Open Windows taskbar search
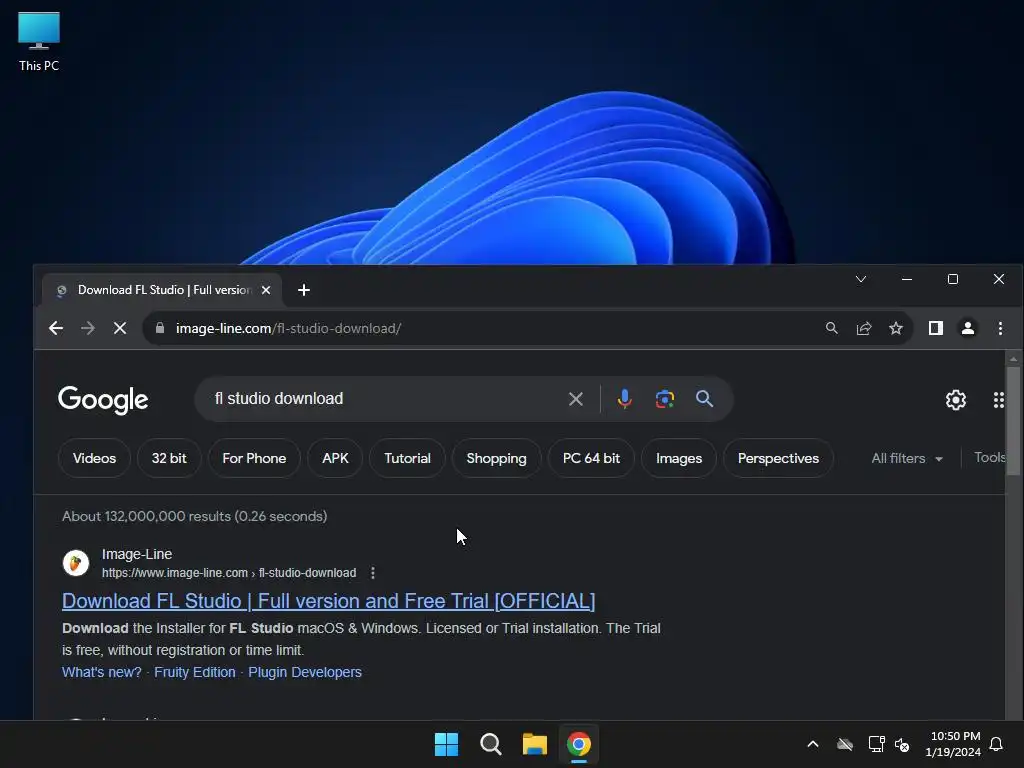 pos(490,744)
